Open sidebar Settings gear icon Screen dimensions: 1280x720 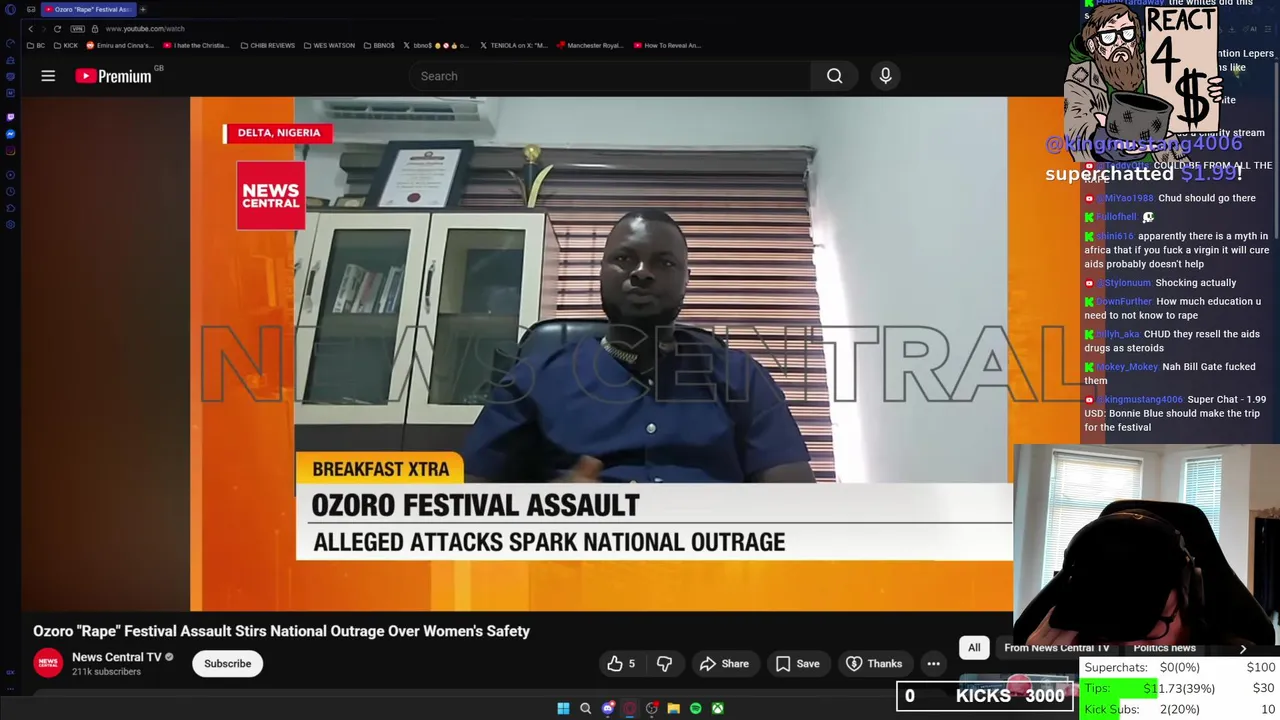tap(10, 225)
